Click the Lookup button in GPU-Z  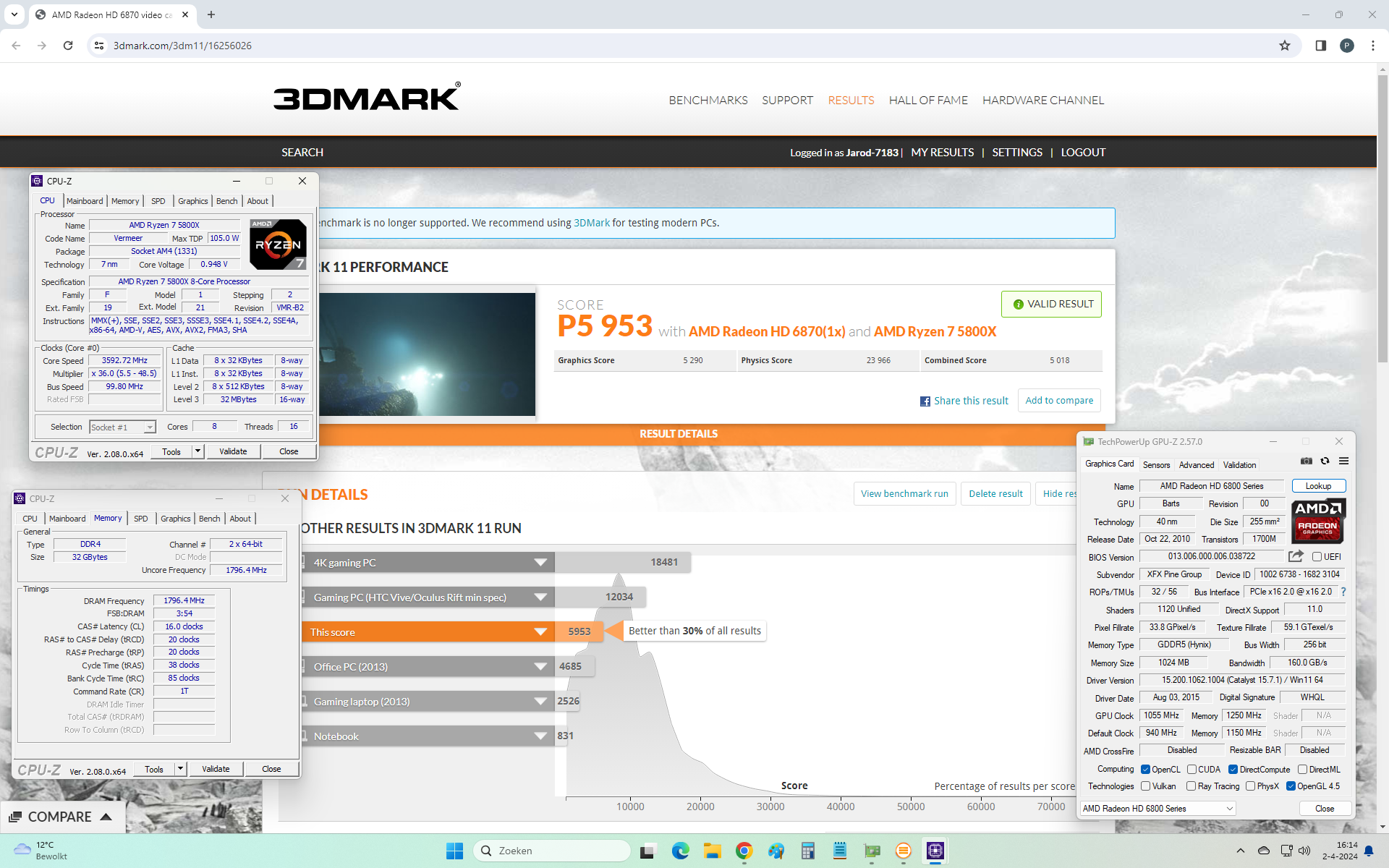coord(1318,486)
